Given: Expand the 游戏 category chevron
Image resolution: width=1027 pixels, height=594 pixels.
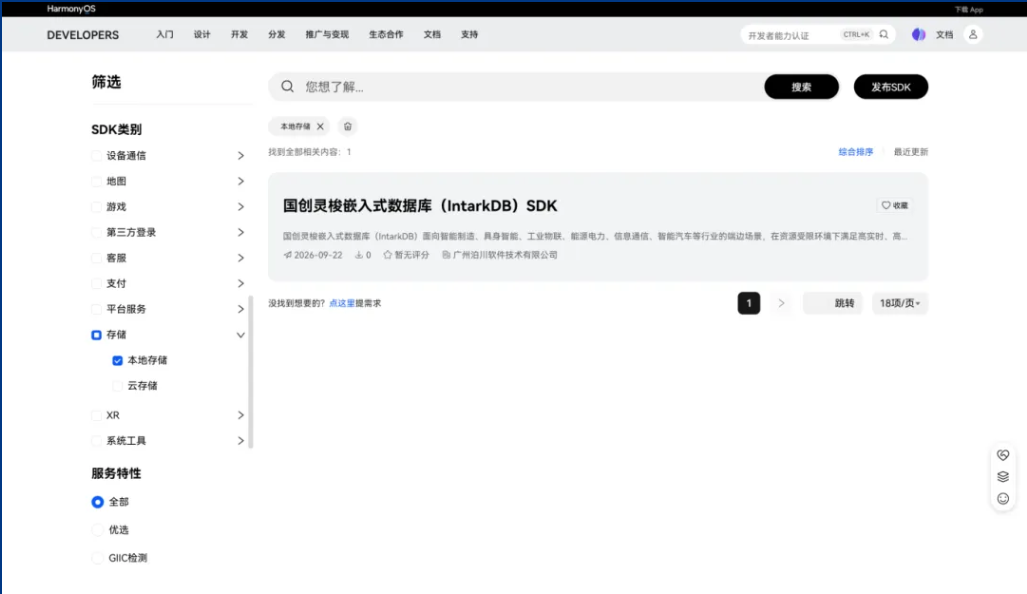Looking at the screenshot, I should pos(240,207).
